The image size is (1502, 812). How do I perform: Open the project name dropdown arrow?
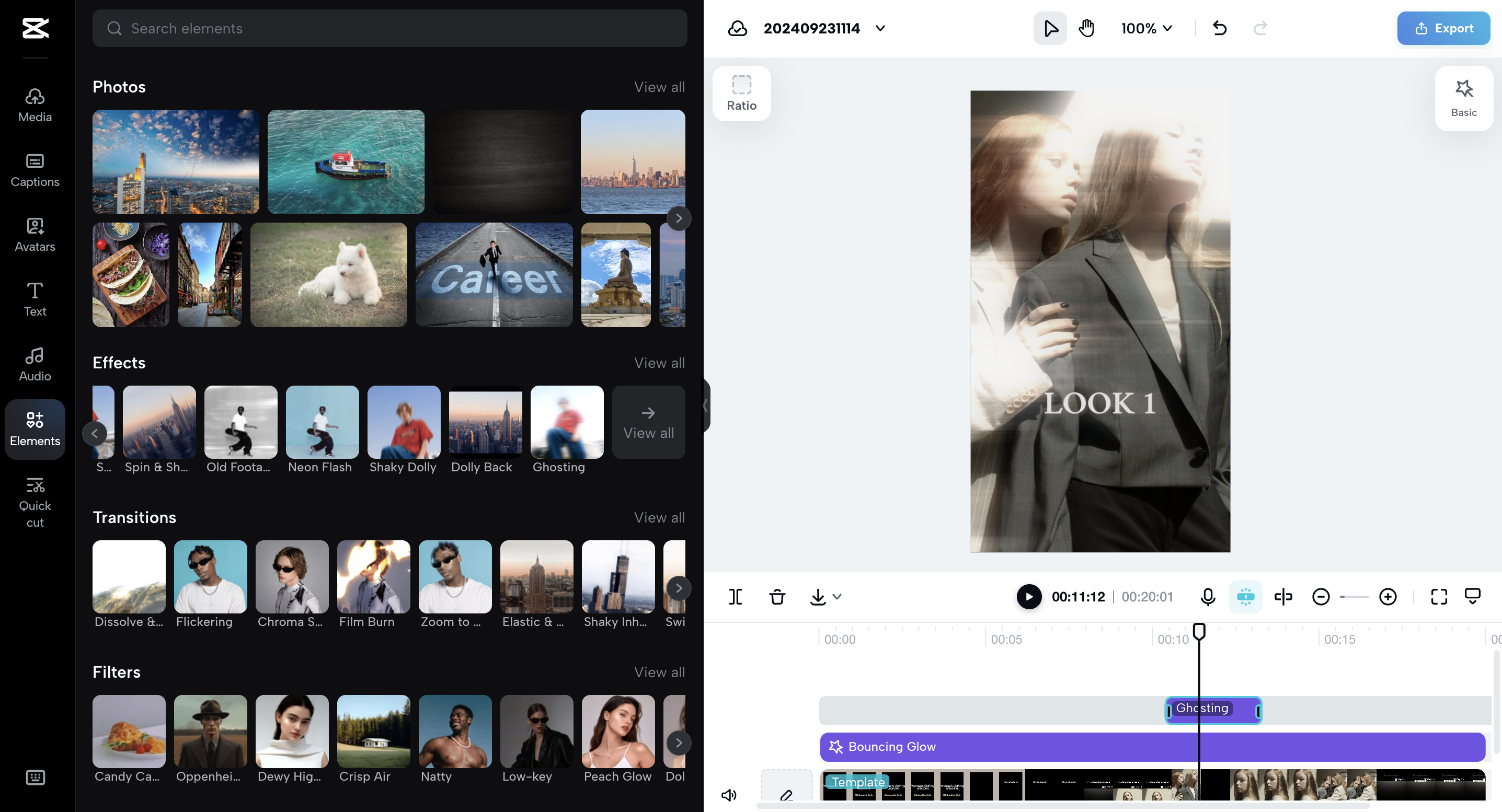(x=880, y=28)
